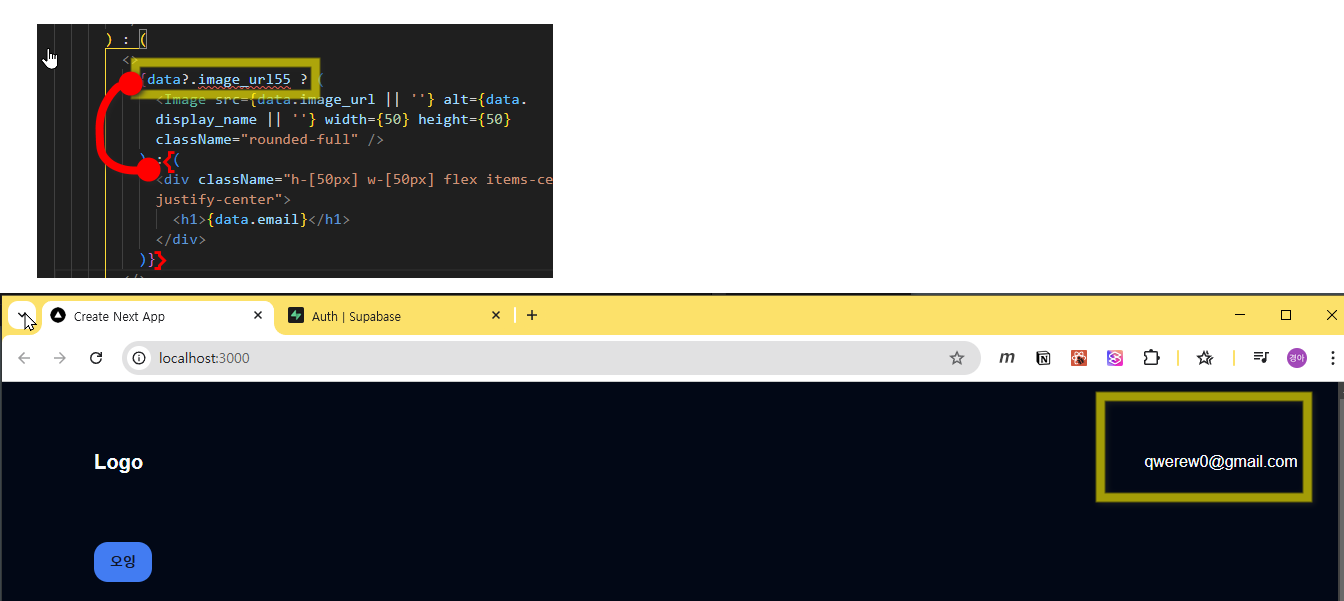
Task: Open the purple profile avatar
Action: (x=1296, y=358)
